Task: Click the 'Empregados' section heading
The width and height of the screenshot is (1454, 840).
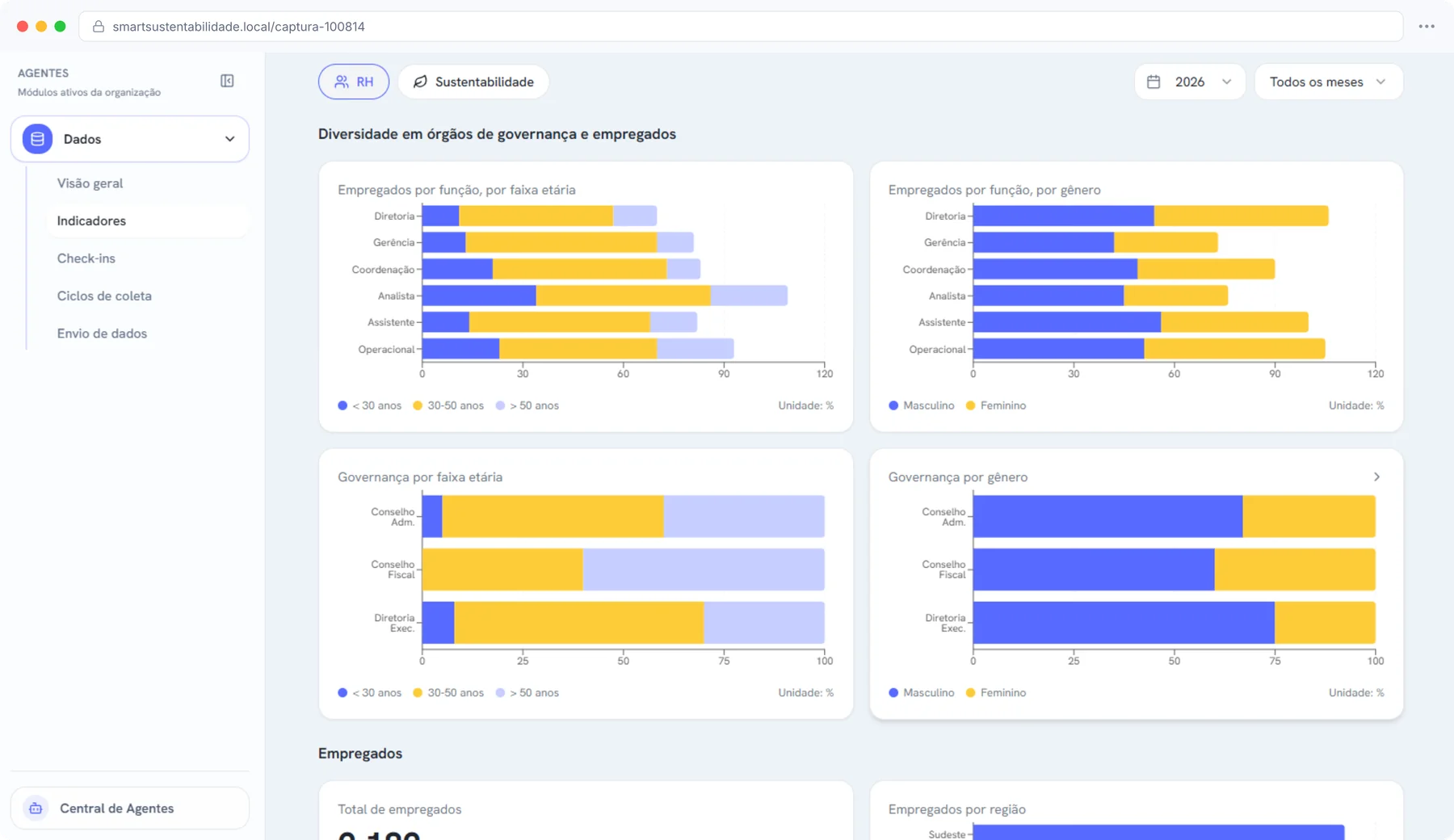Action: 360,754
